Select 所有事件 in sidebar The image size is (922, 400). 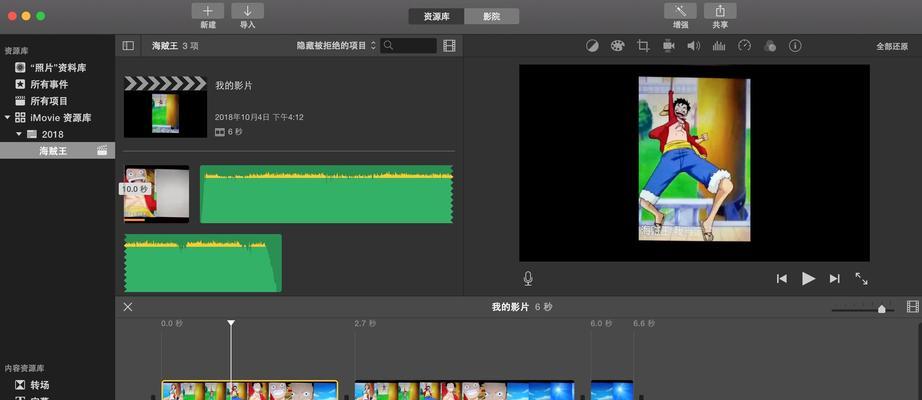[x=58, y=85]
